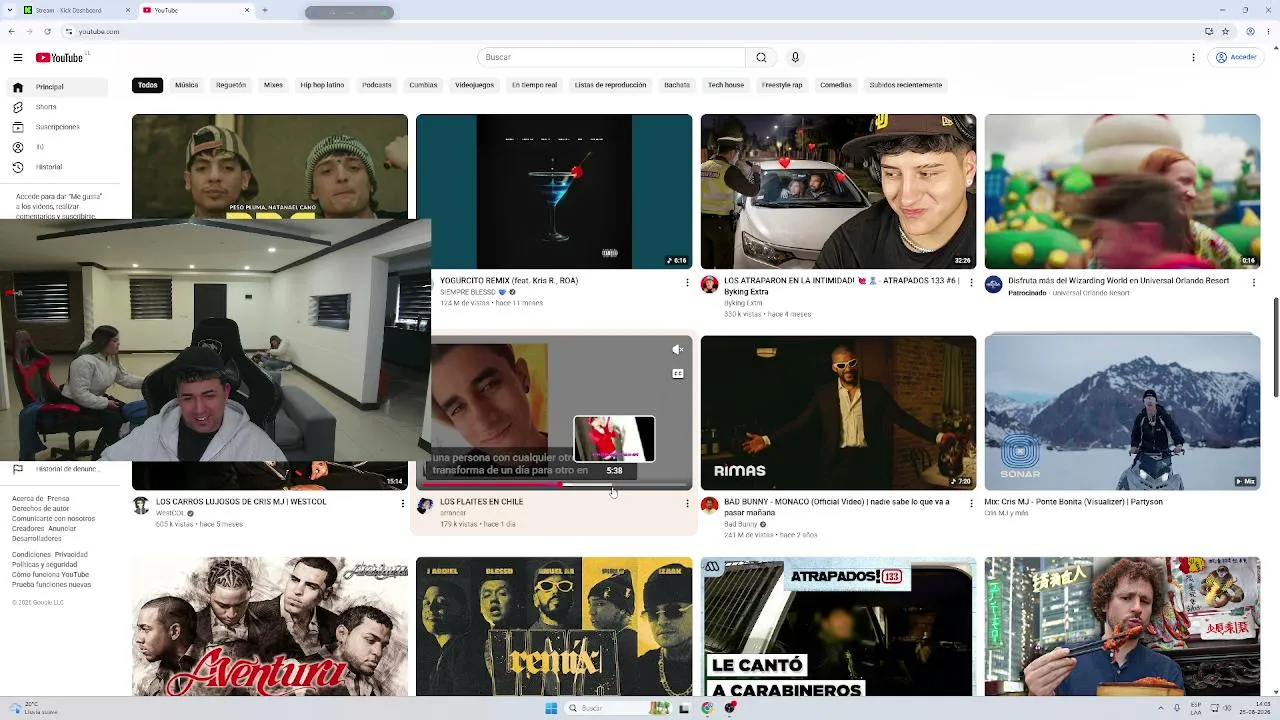Open the Byking Extra channel avatar
The width and height of the screenshot is (1280, 720).
coord(710,285)
